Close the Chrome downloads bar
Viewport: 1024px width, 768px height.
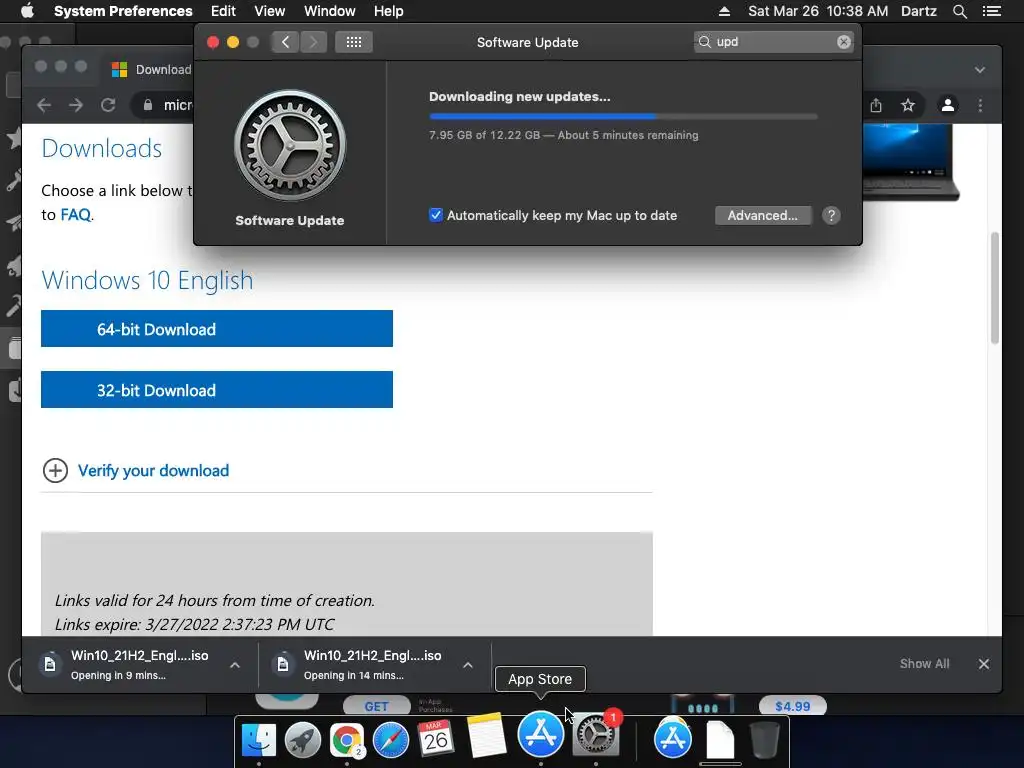click(984, 664)
